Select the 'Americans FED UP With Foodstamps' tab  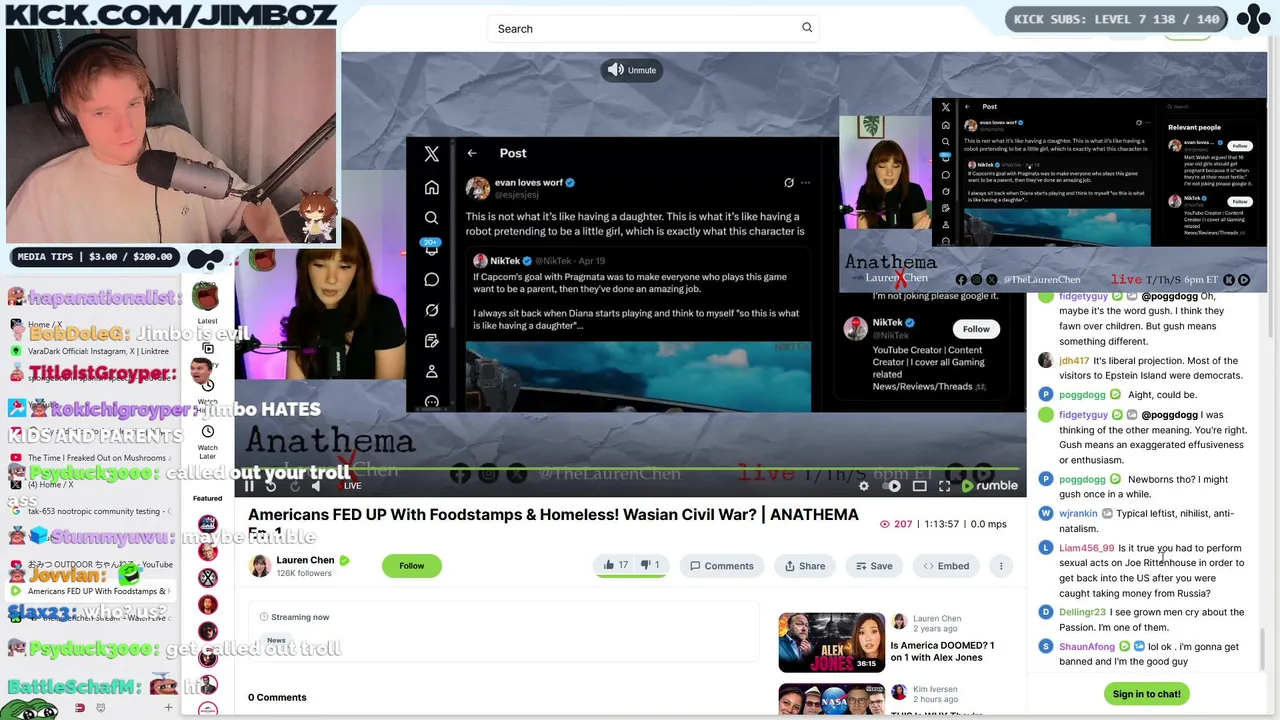click(90, 591)
